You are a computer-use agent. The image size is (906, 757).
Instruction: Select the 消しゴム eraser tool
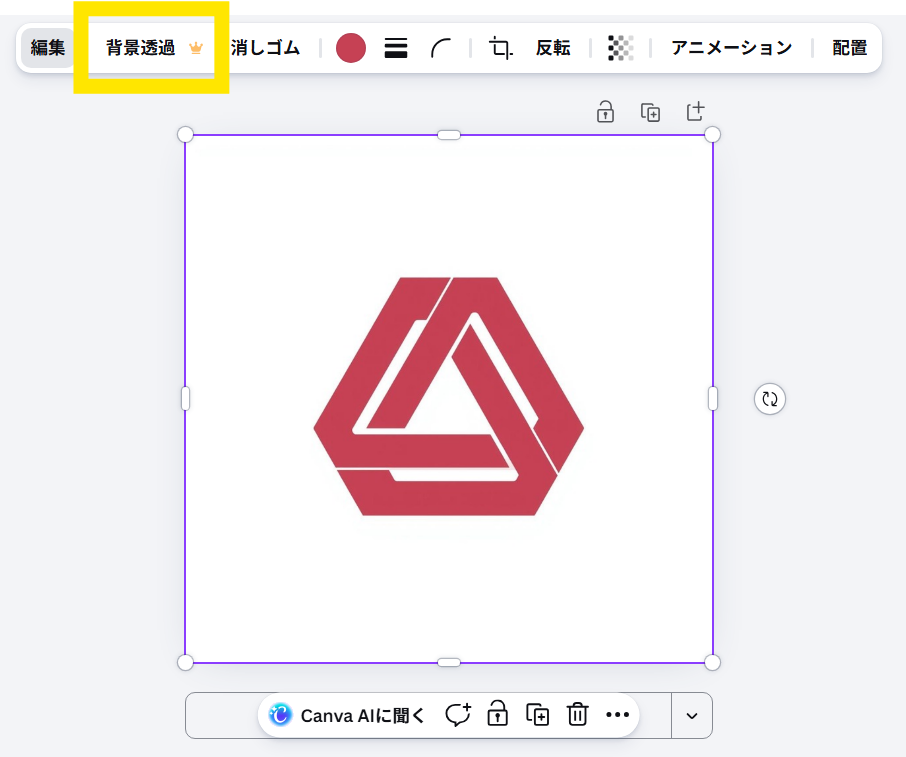pos(264,47)
